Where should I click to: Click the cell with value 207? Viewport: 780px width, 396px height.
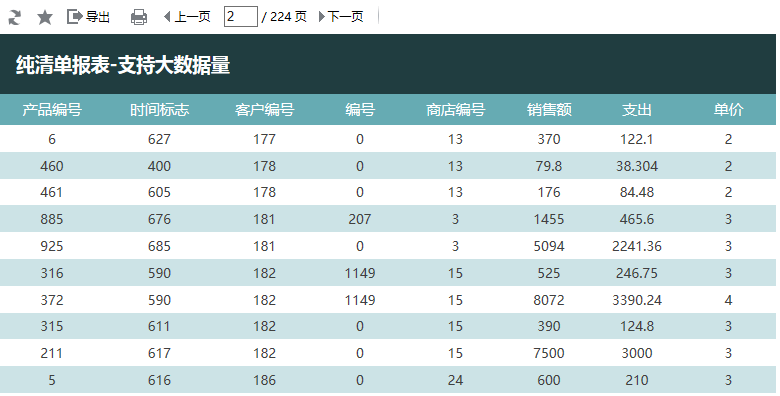point(360,219)
